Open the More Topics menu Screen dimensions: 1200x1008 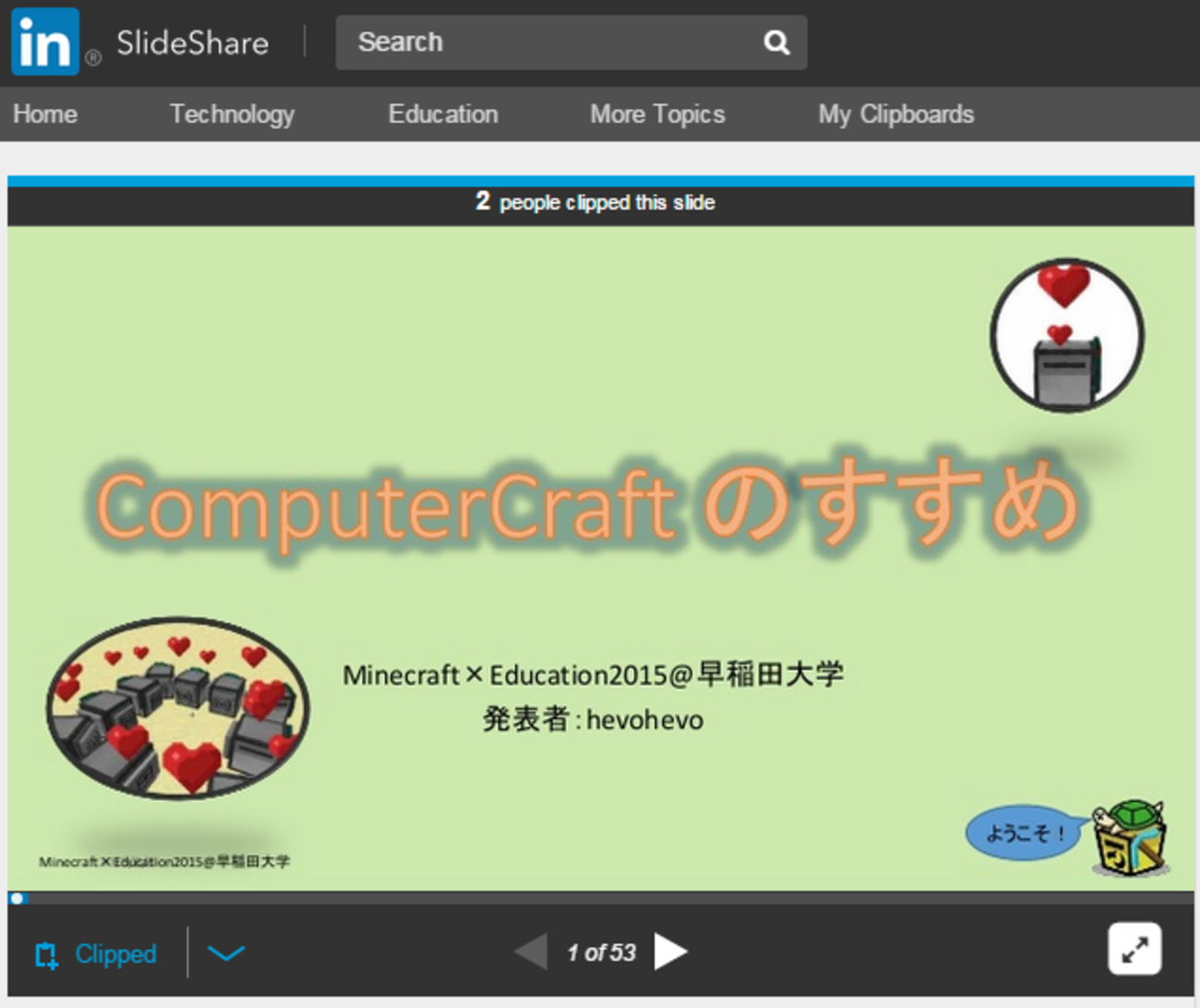[x=657, y=114]
